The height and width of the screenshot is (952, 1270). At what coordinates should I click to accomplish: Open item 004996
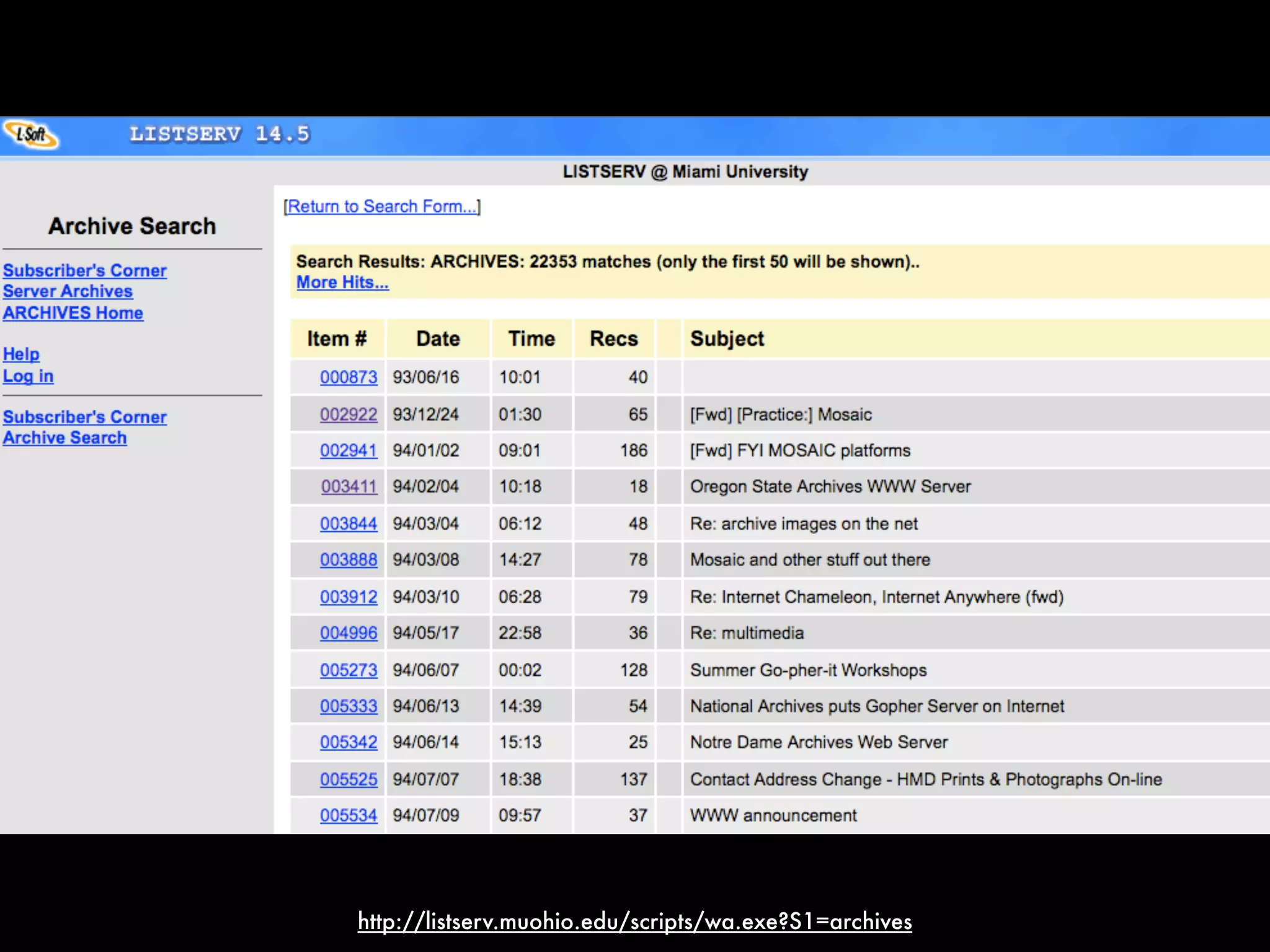coord(349,633)
